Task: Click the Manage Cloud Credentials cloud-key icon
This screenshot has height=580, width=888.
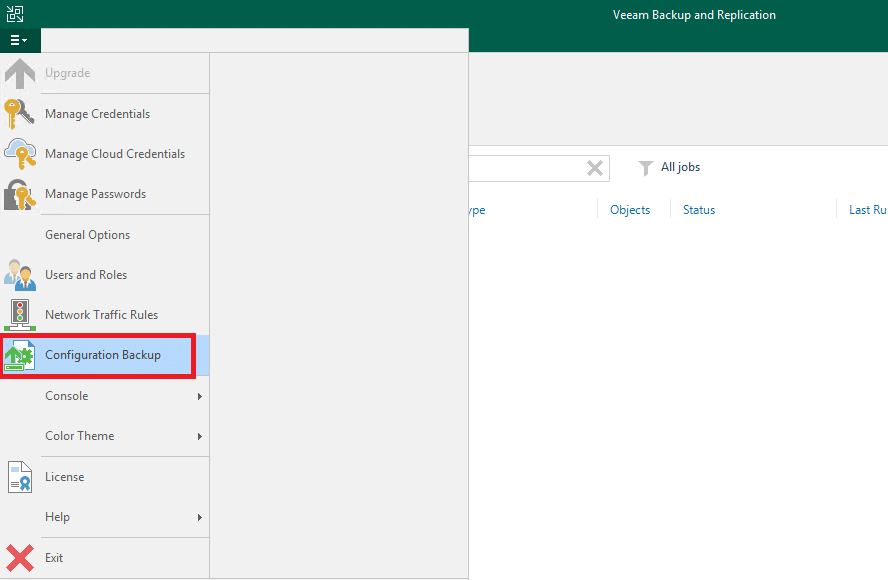Action: 20,153
